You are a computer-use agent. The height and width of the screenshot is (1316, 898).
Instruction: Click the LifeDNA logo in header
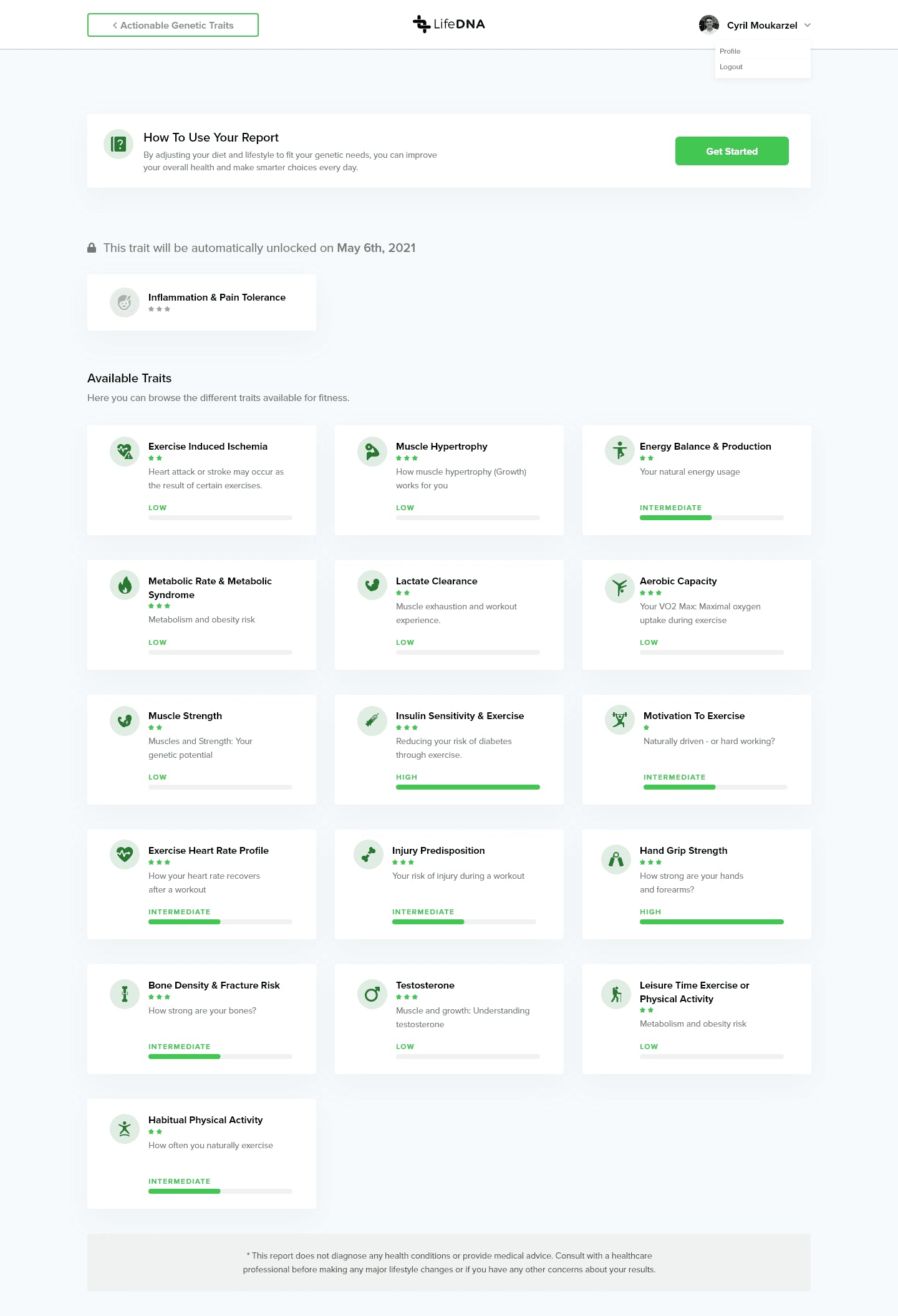[449, 24]
